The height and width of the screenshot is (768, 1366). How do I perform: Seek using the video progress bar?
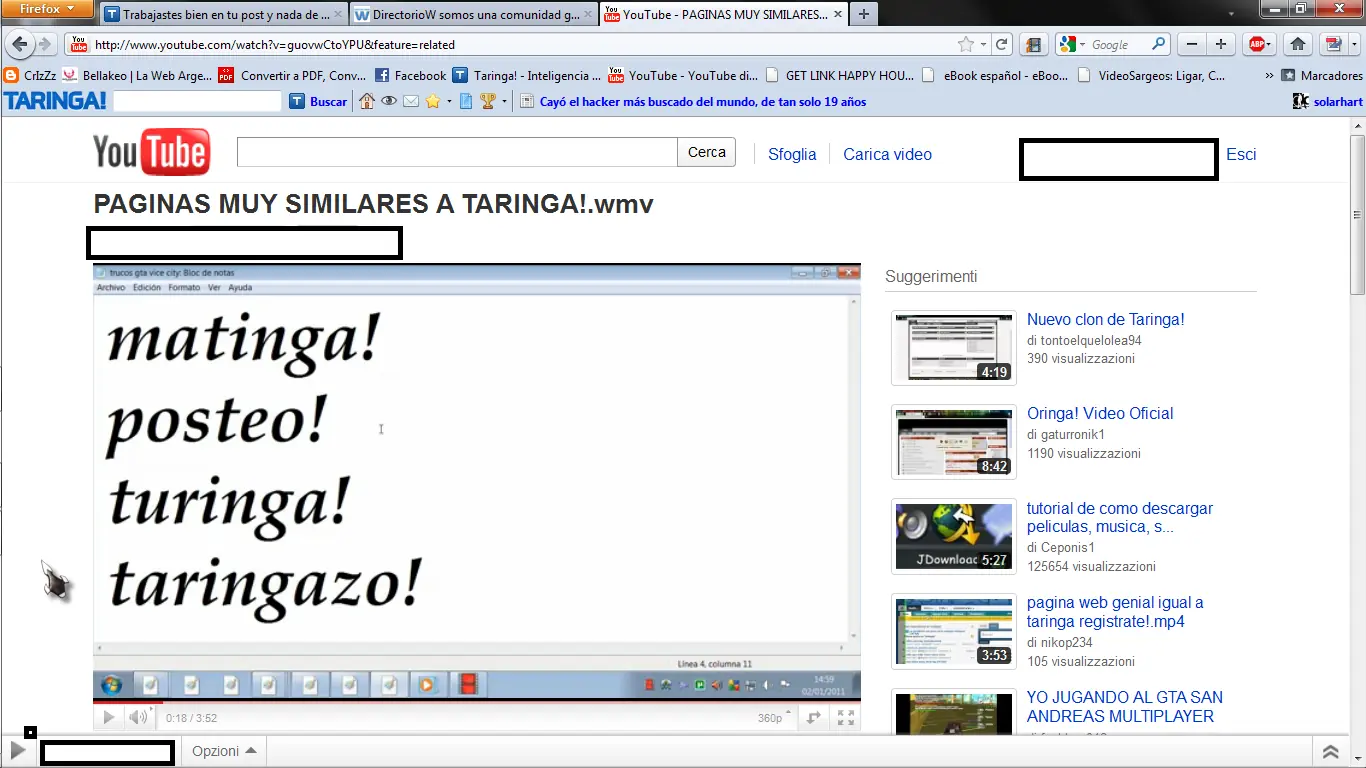(x=477, y=701)
